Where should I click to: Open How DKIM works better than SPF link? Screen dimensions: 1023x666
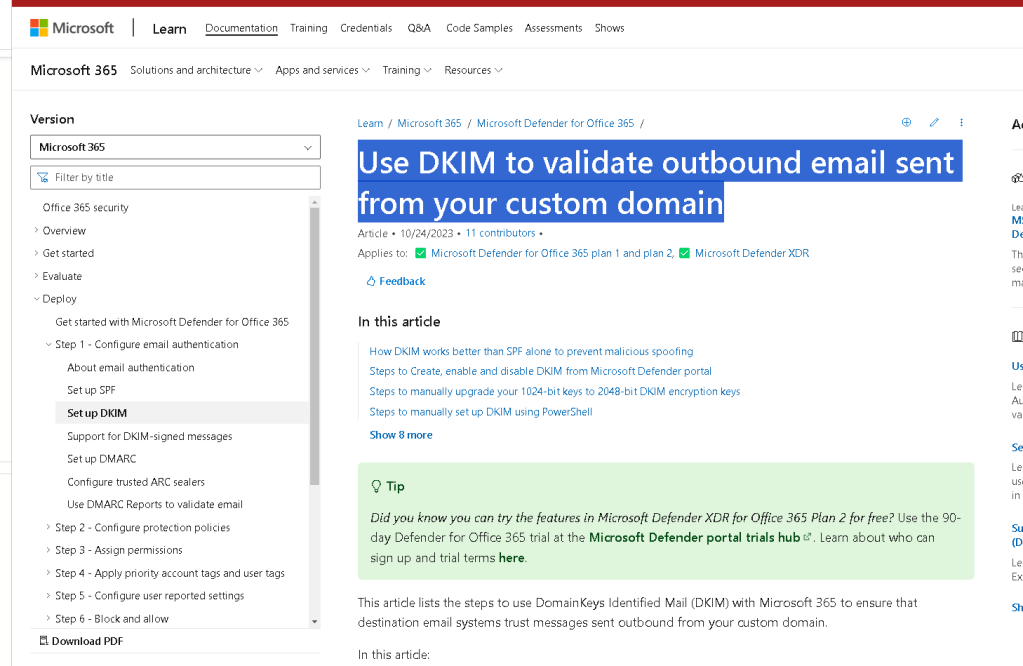[531, 351]
